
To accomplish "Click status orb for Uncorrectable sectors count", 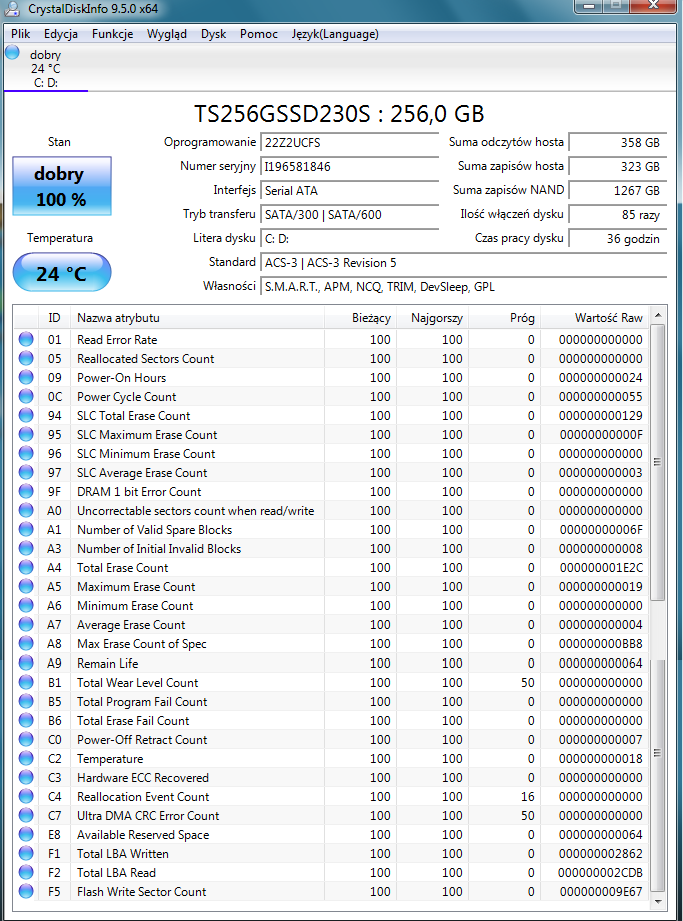I will point(26,510).
